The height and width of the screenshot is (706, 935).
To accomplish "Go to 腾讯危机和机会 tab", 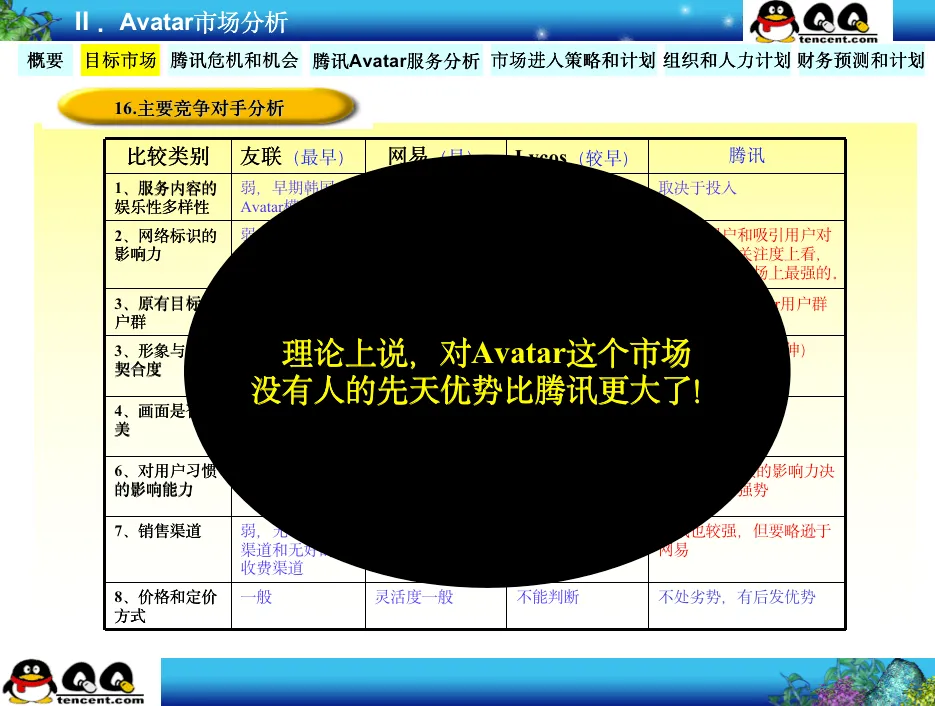I will [234, 60].
